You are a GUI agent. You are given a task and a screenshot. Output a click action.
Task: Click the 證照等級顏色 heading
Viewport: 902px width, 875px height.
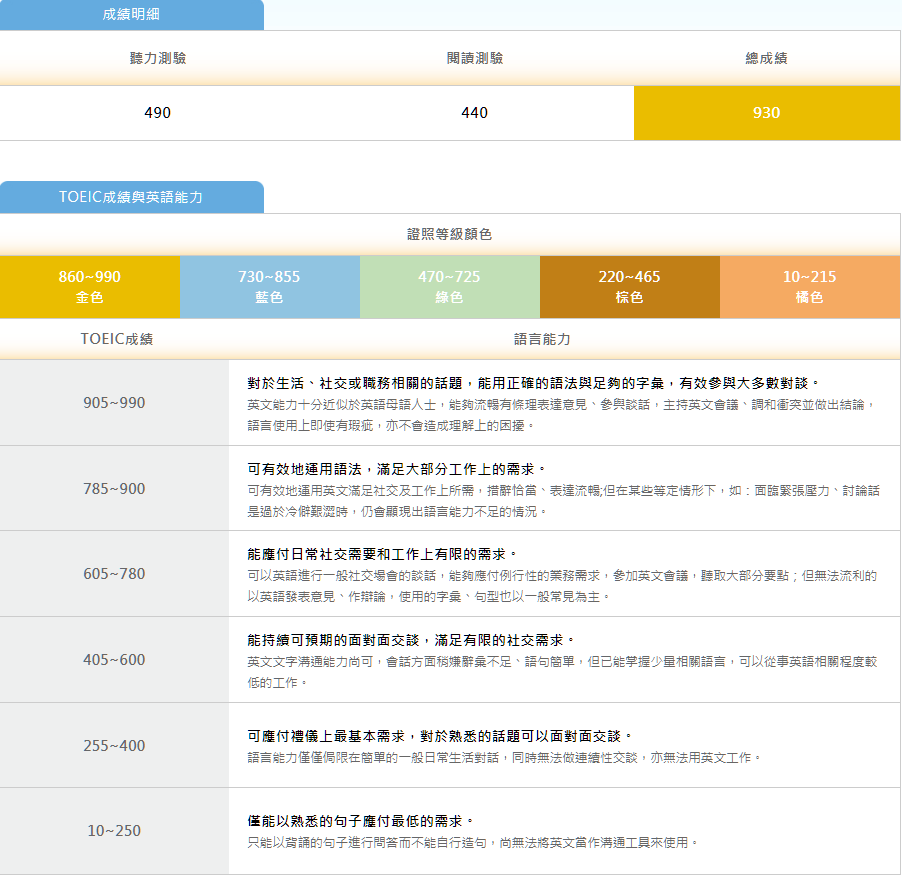click(x=449, y=234)
